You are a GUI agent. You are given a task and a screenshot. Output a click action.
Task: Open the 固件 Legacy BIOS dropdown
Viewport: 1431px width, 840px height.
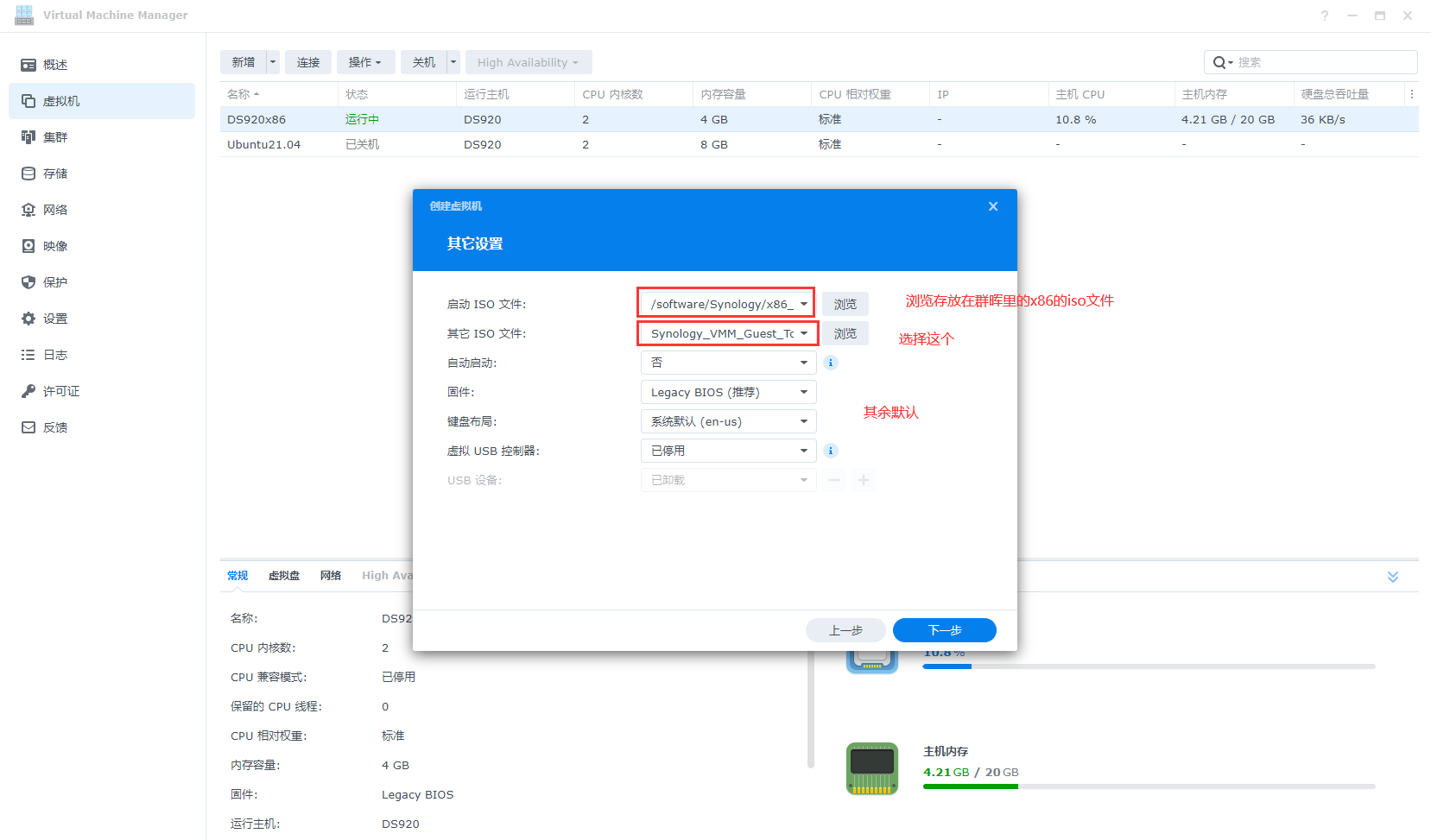coord(728,392)
